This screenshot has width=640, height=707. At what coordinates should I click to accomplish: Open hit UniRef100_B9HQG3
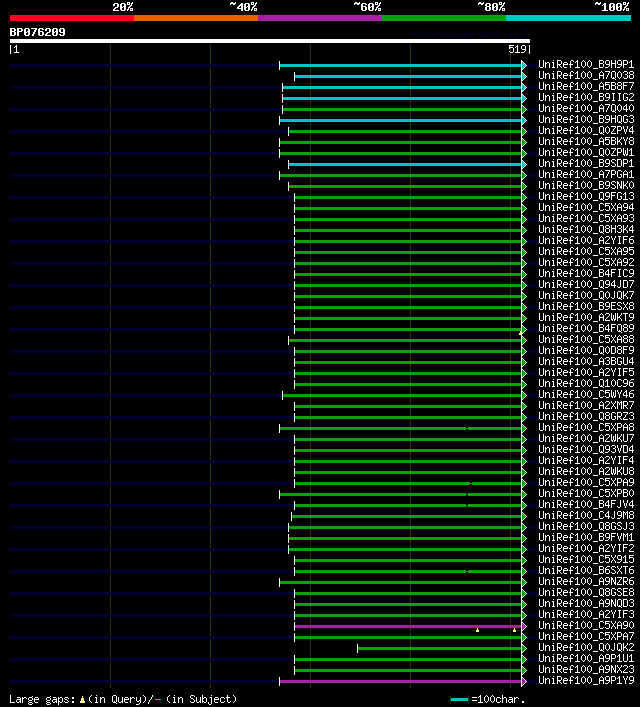pos(586,119)
